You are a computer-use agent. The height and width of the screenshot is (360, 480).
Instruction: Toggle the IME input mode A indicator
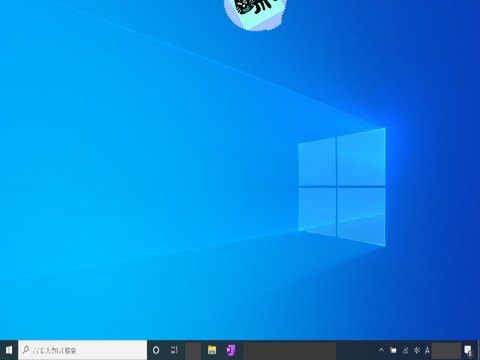[x=427, y=350]
